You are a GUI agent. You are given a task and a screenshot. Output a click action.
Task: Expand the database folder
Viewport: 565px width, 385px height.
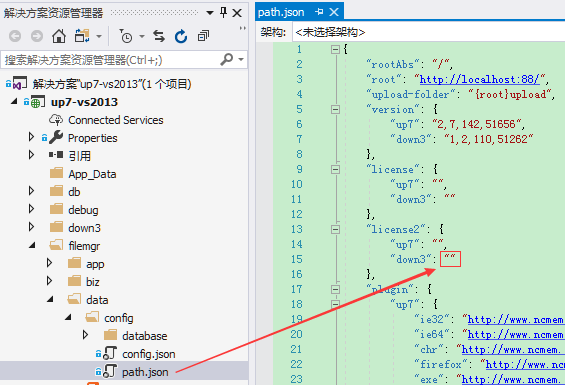click(x=85, y=335)
